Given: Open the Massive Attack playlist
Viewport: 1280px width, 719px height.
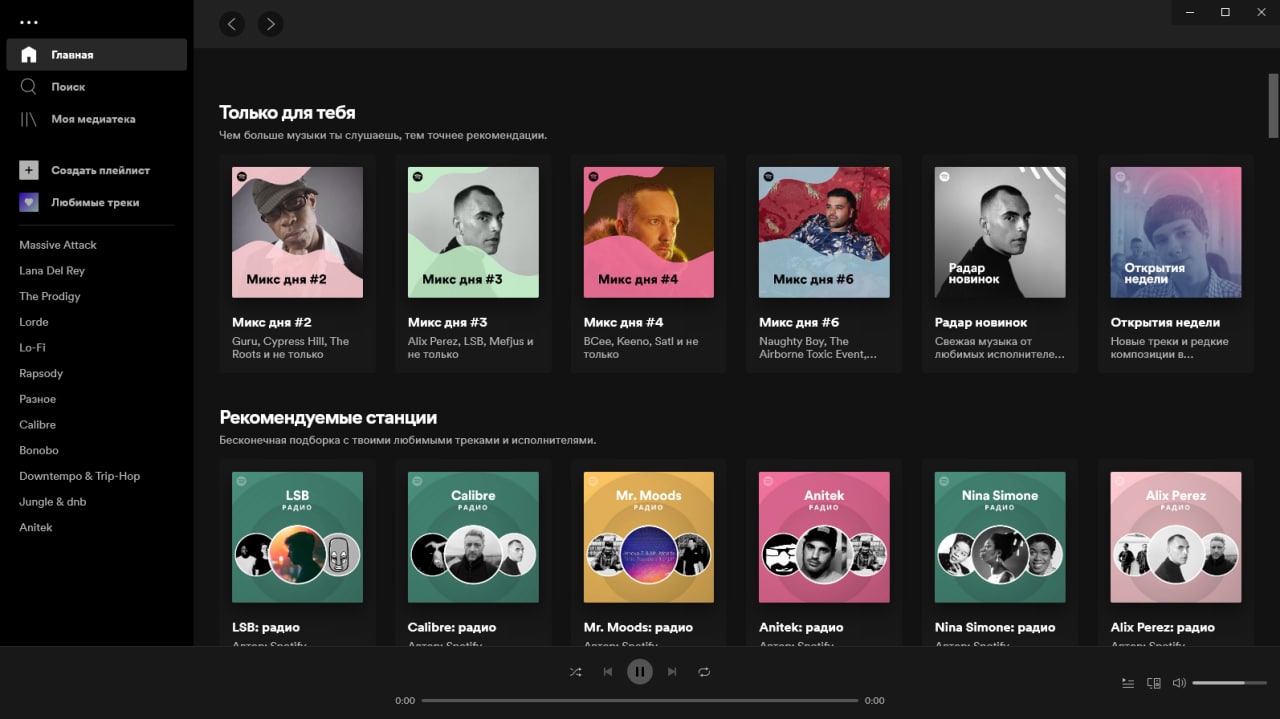Looking at the screenshot, I should (58, 245).
